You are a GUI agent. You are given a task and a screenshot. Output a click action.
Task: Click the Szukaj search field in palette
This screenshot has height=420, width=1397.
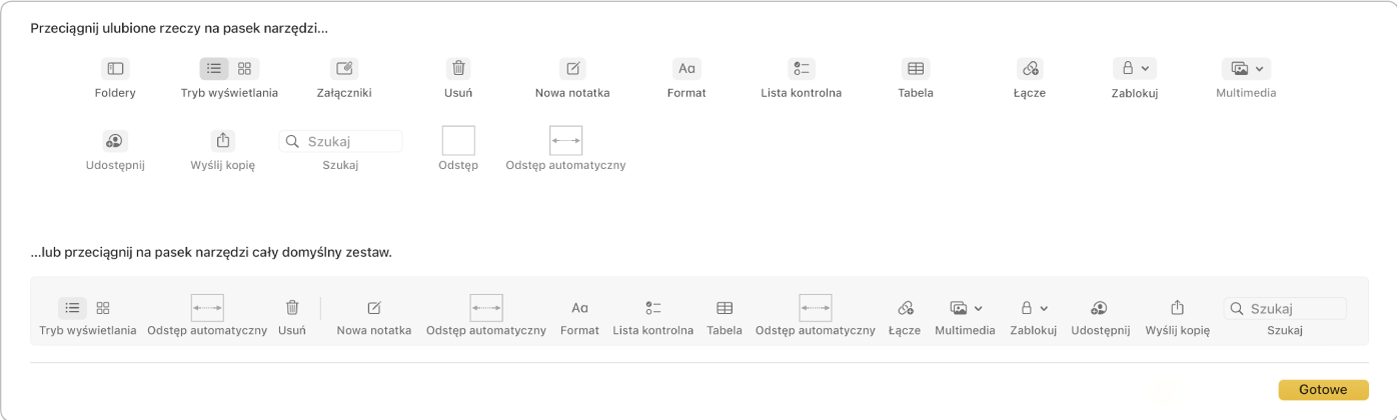click(341, 141)
